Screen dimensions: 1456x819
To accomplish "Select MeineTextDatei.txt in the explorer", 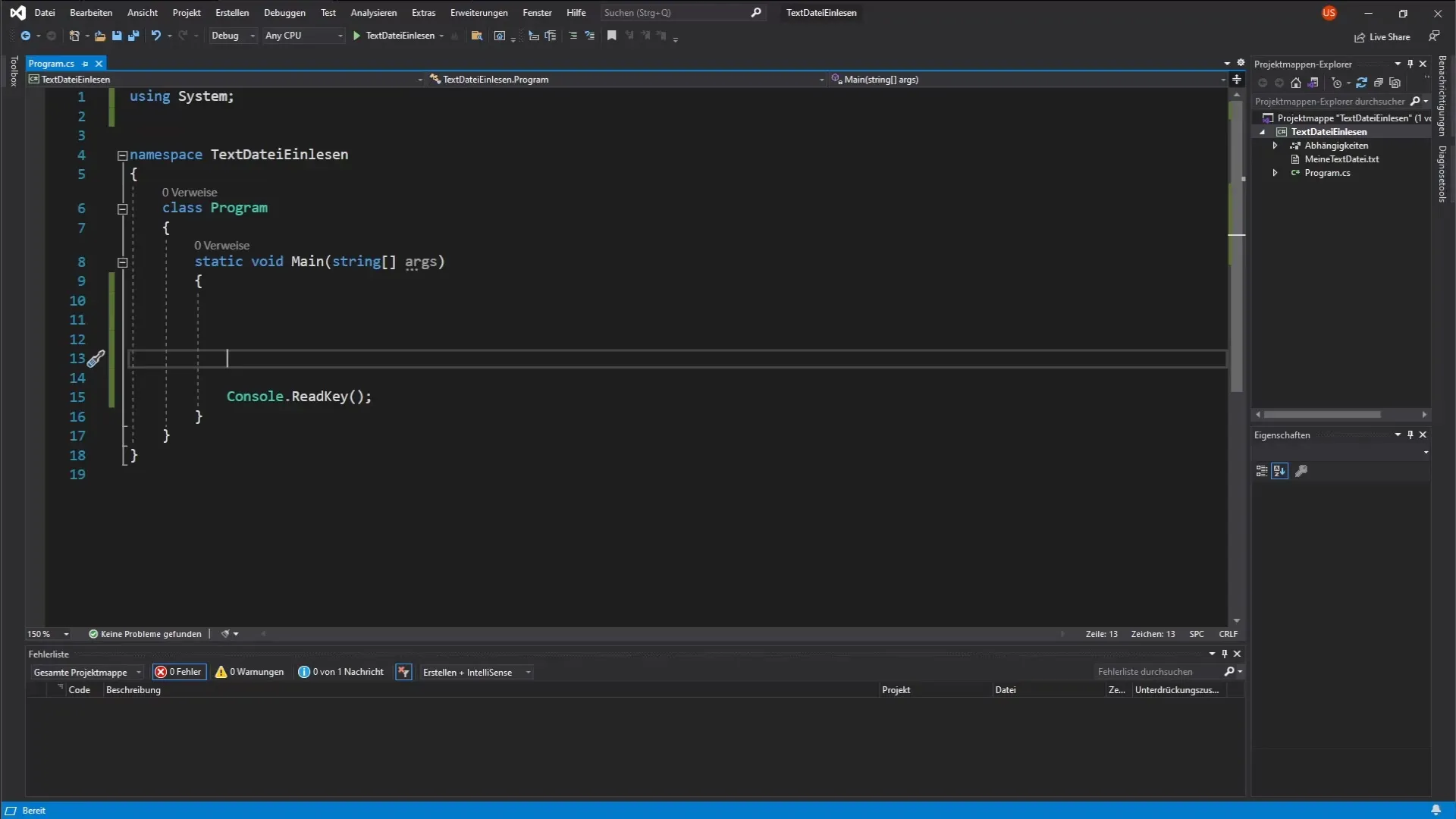I will coord(1341,159).
